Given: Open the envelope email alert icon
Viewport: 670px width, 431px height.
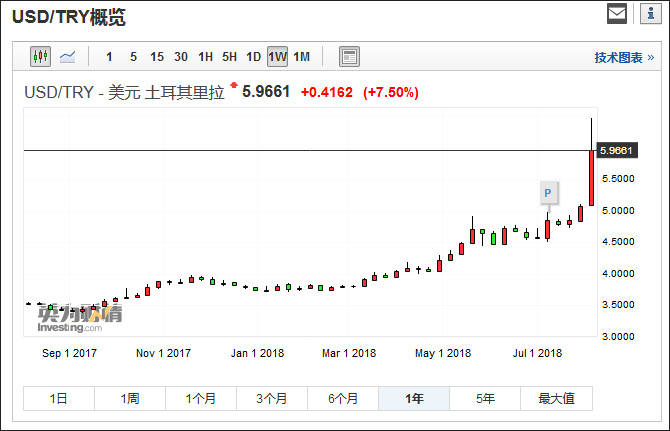Looking at the screenshot, I should pyautogui.click(x=617, y=14).
